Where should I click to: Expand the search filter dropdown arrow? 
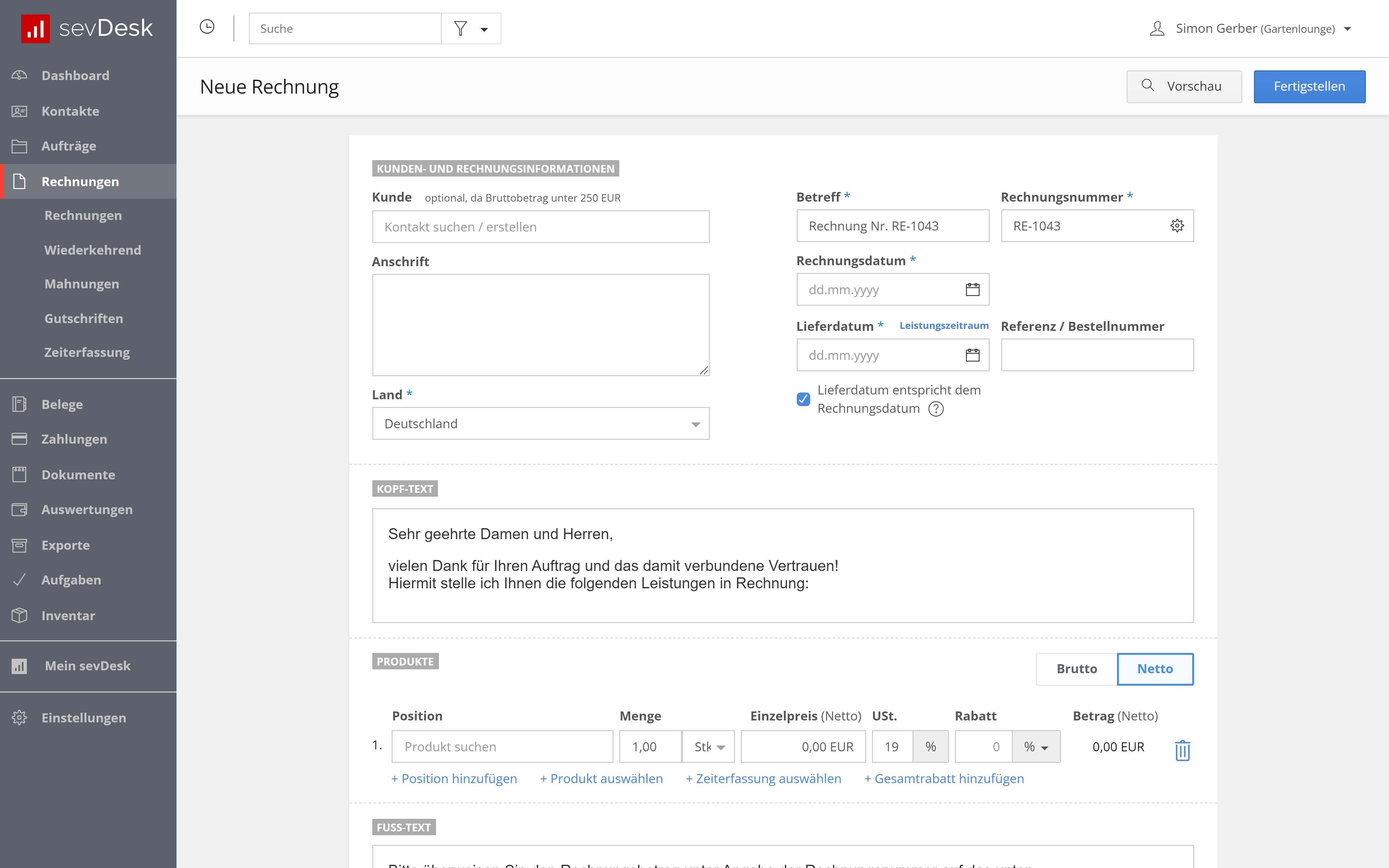pos(484,29)
